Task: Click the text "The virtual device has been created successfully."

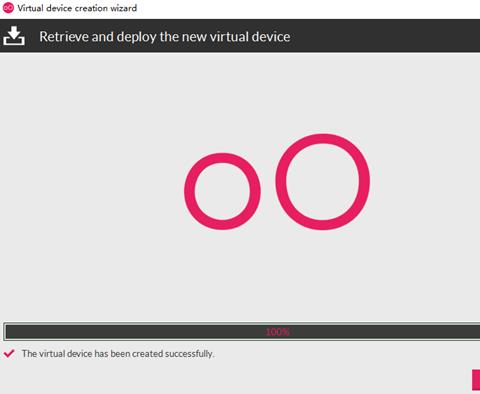Action: (x=118, y=354)
